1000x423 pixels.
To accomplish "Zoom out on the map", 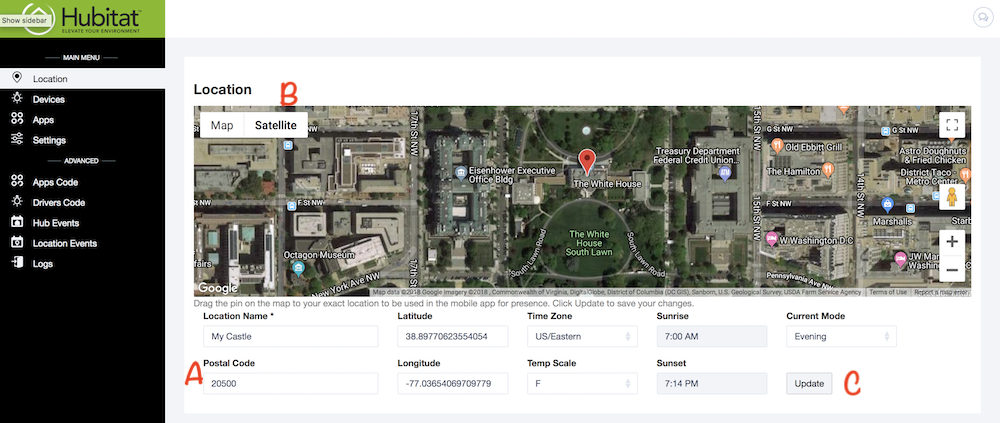I will (952, 270).
